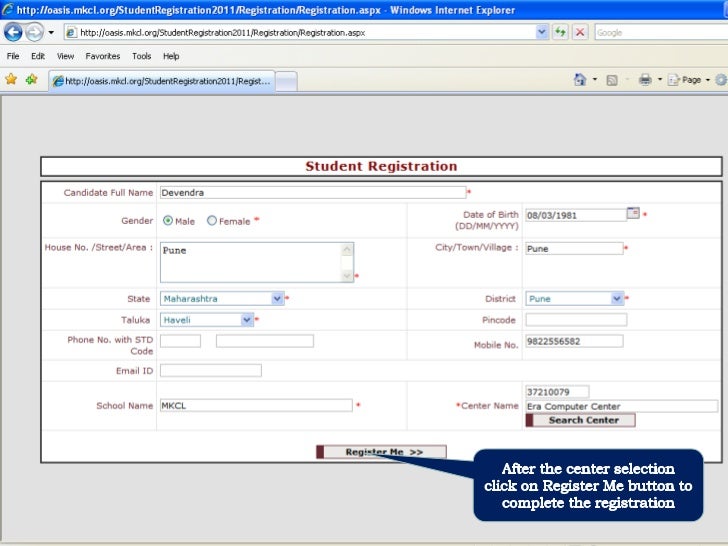Open the Tools menu
This screenshot has height=546, width=728.
pyautogui.click(x=142, y=56)
